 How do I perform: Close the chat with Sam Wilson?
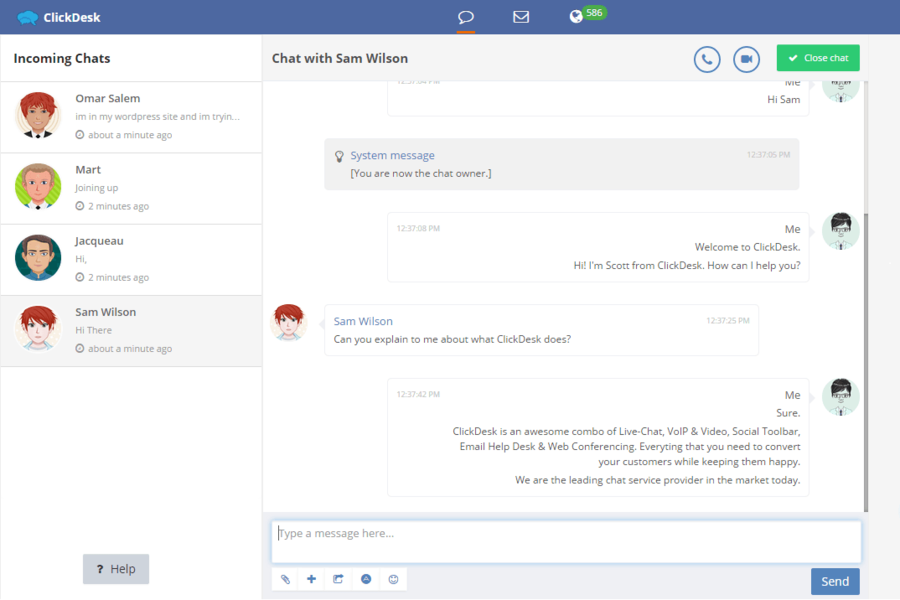[817, 57]
